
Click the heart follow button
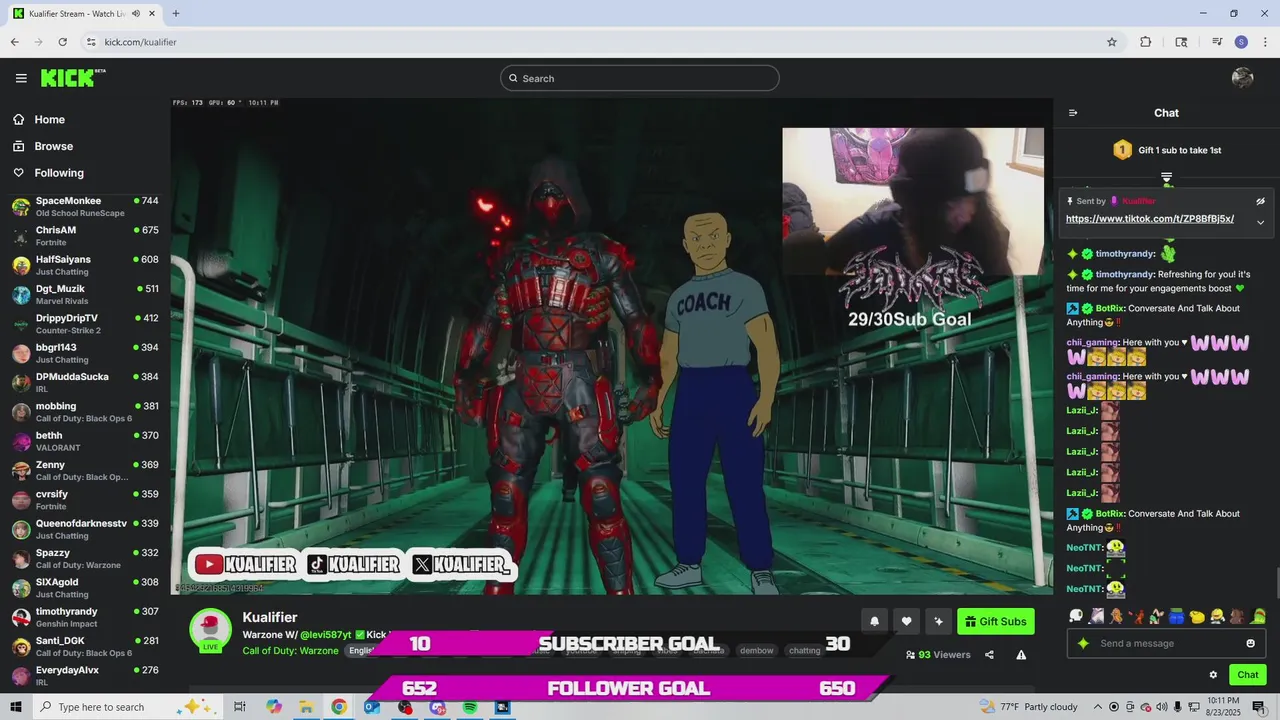906,621
